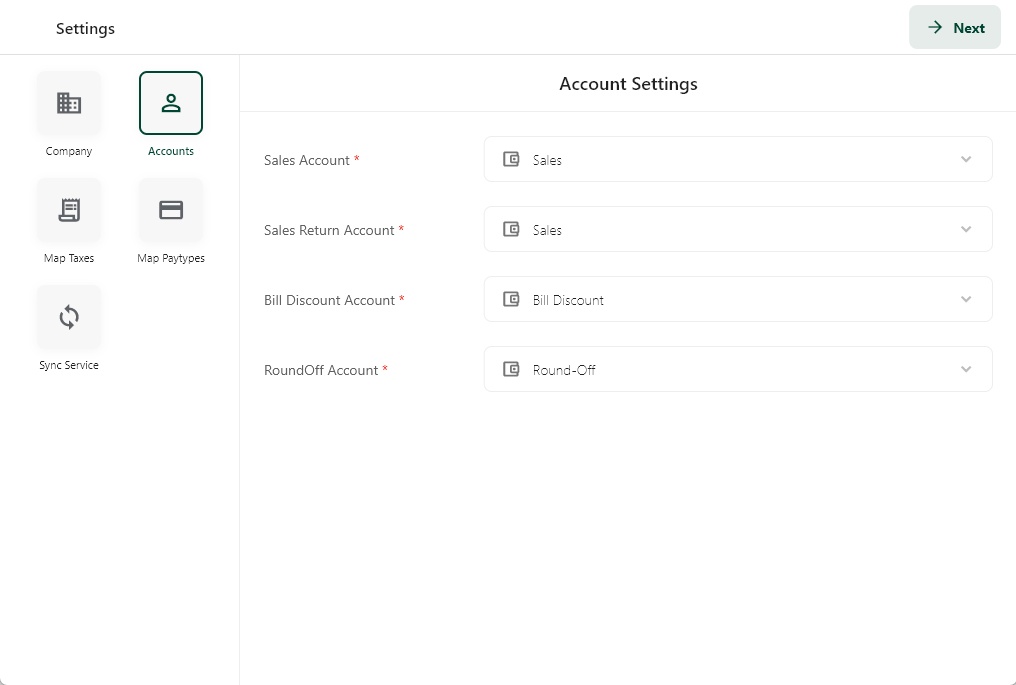
Task: Open the Map Taxes receipt icon
Action: point(69,210)
